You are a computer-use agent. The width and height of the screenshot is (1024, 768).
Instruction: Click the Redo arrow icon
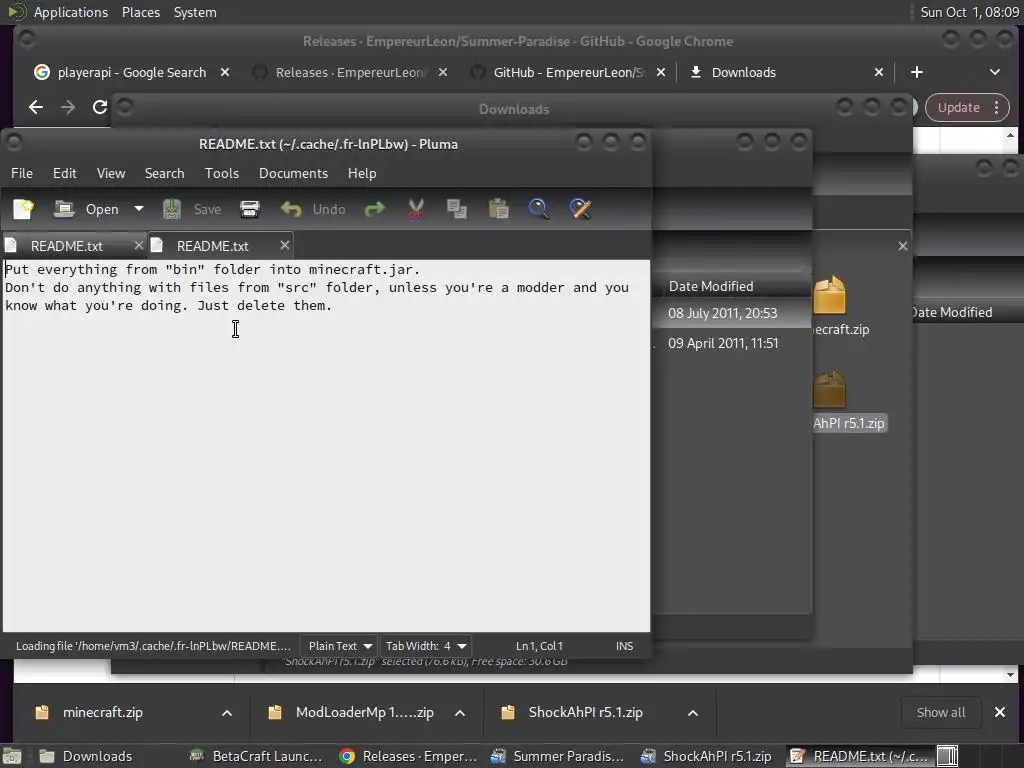[375, 209]
